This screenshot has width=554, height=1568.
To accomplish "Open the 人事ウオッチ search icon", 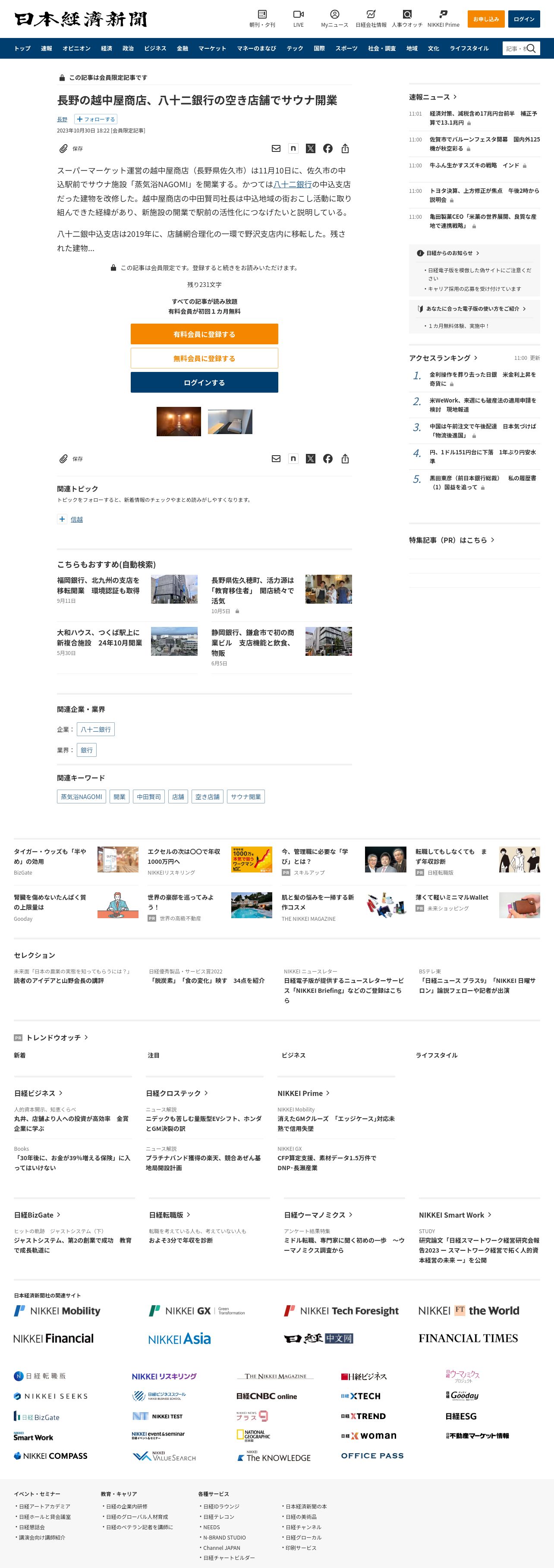I will (407, 14).
